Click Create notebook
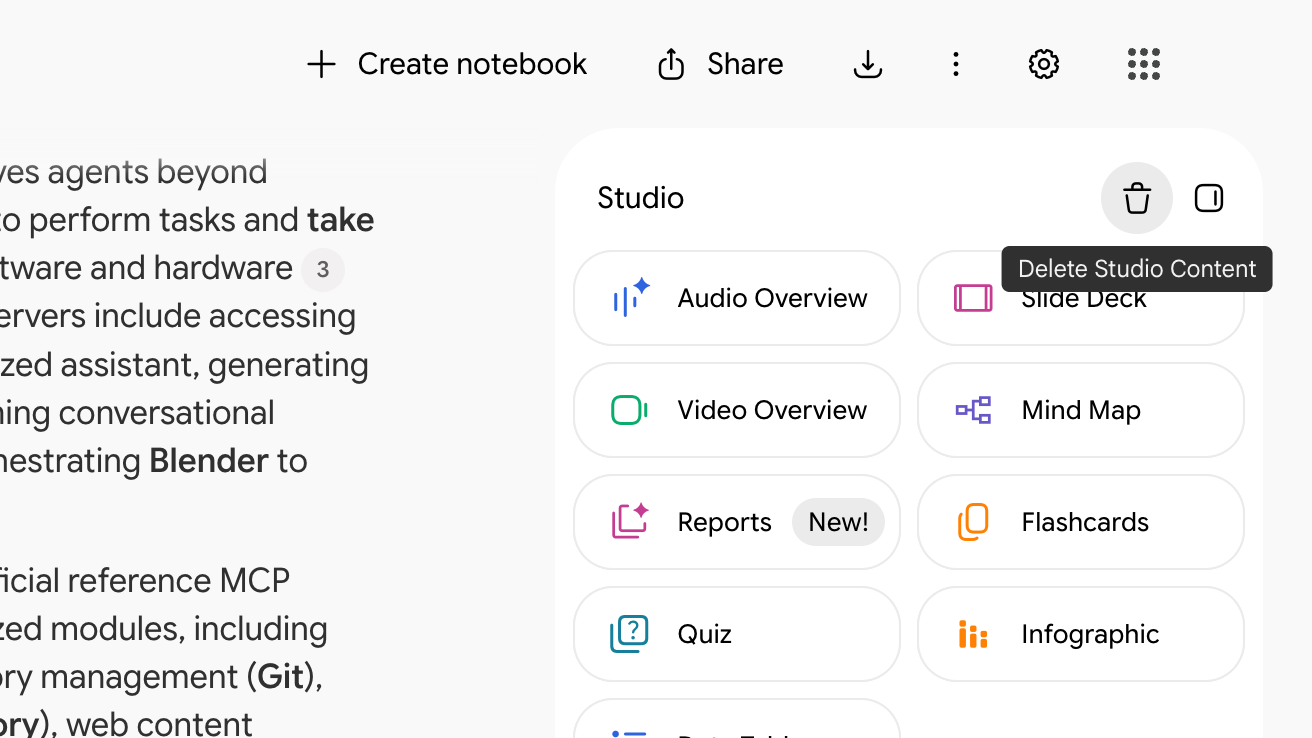This screenshot has width=1312, height=738. [447, 64]
